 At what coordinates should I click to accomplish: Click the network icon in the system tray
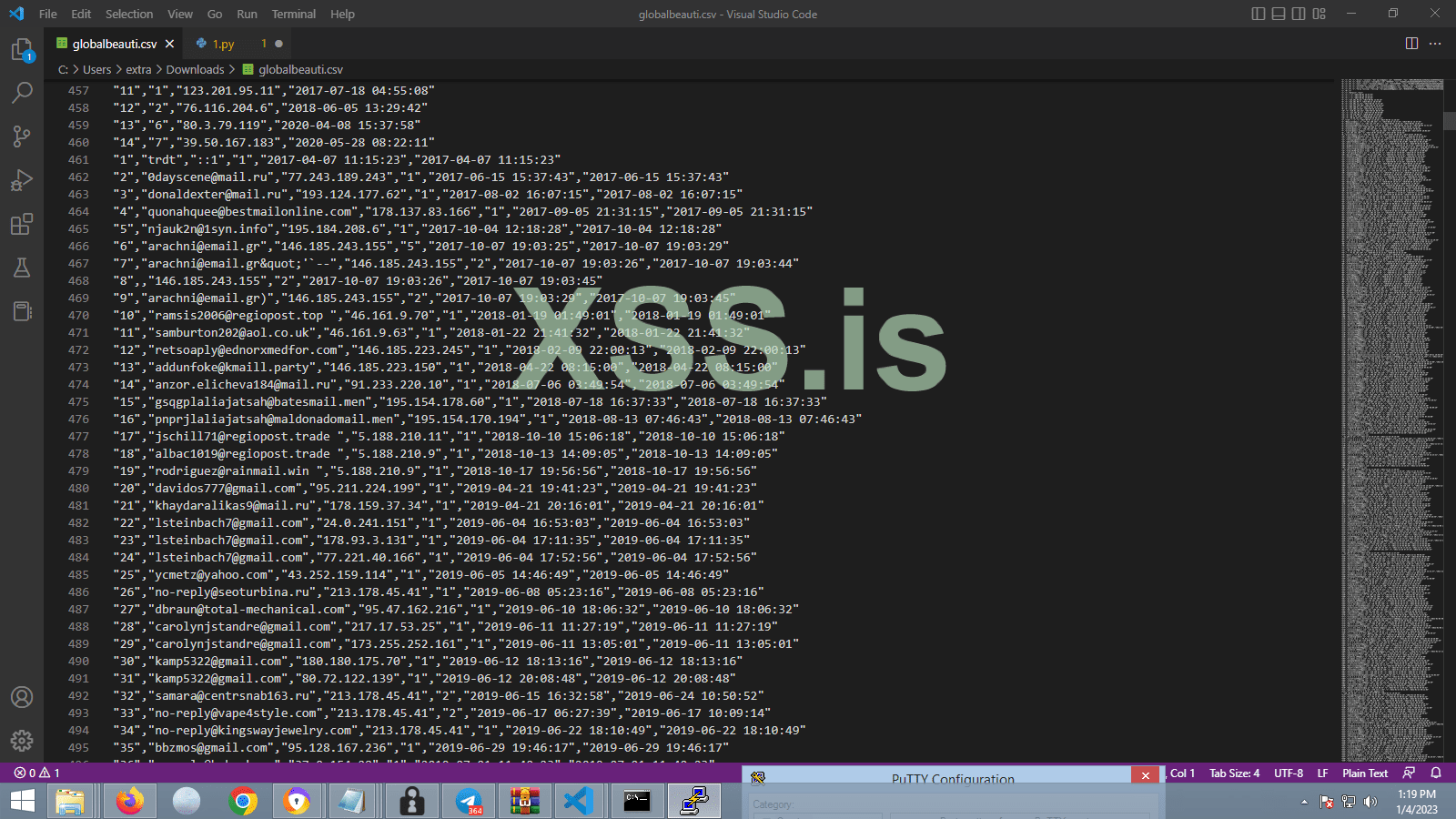point(1349,802)
